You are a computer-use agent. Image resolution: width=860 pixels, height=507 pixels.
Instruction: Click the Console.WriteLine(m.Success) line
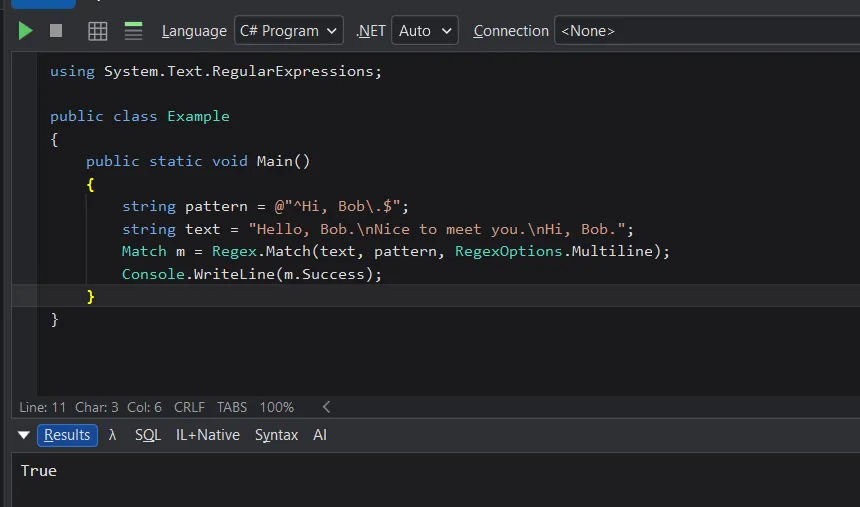252,274
